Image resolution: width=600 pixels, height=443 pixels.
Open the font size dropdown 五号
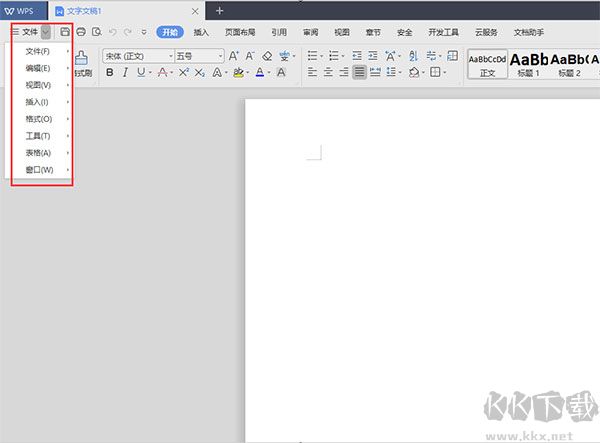[x=198, y=56]
